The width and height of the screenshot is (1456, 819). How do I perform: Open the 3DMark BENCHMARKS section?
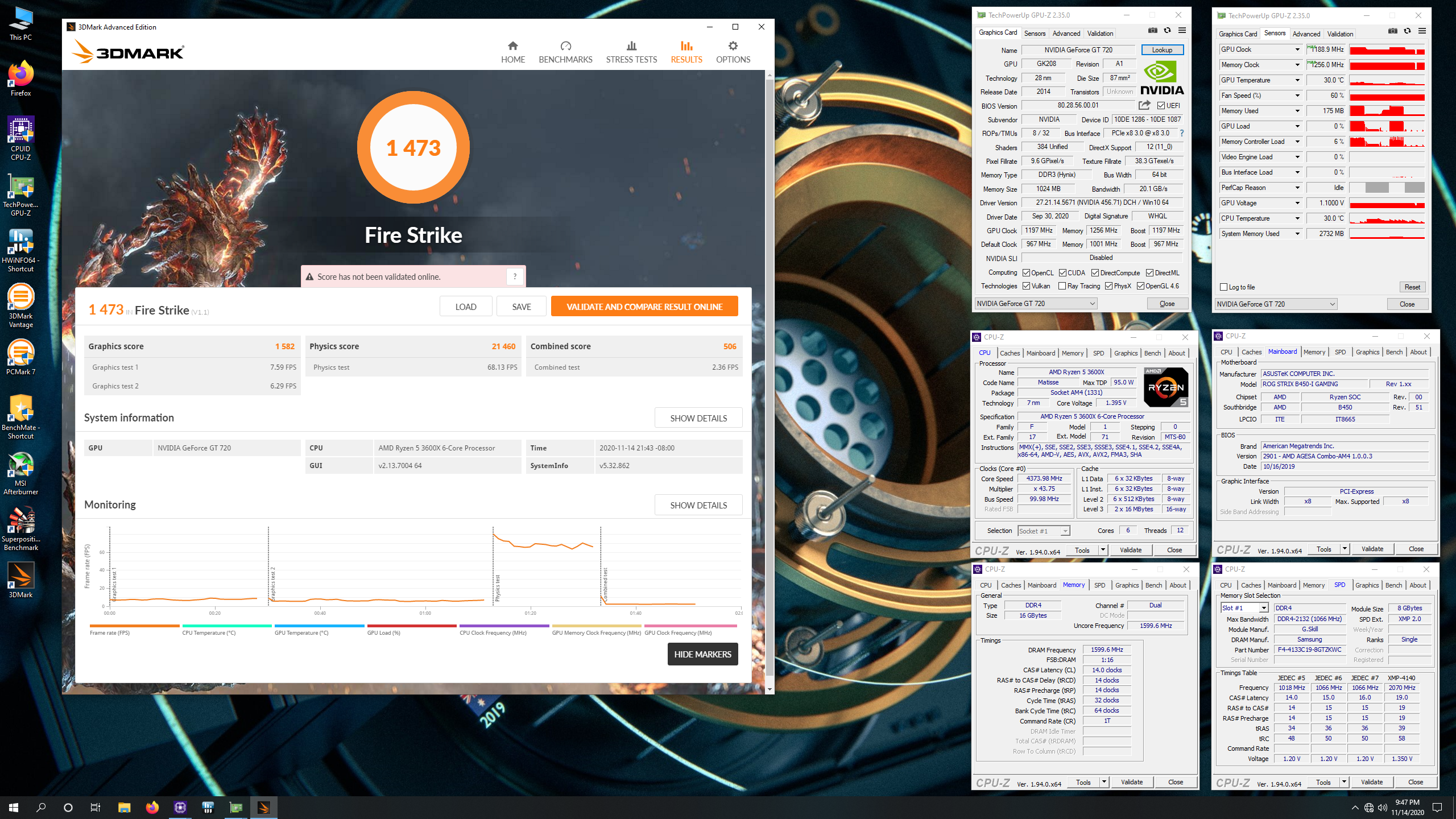[x=565, y=52]
